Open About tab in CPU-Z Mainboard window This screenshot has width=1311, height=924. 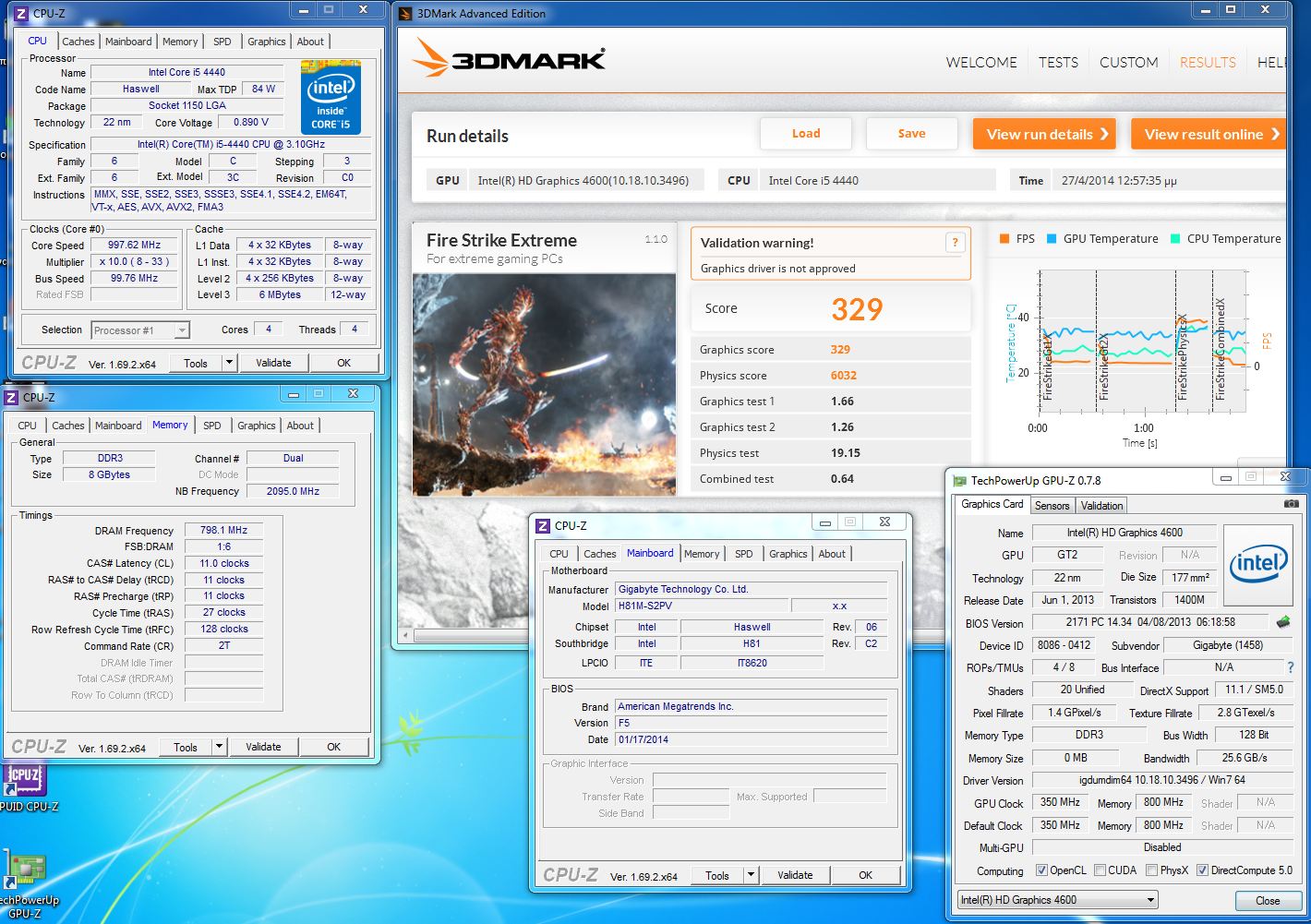(x=832, y=554)
